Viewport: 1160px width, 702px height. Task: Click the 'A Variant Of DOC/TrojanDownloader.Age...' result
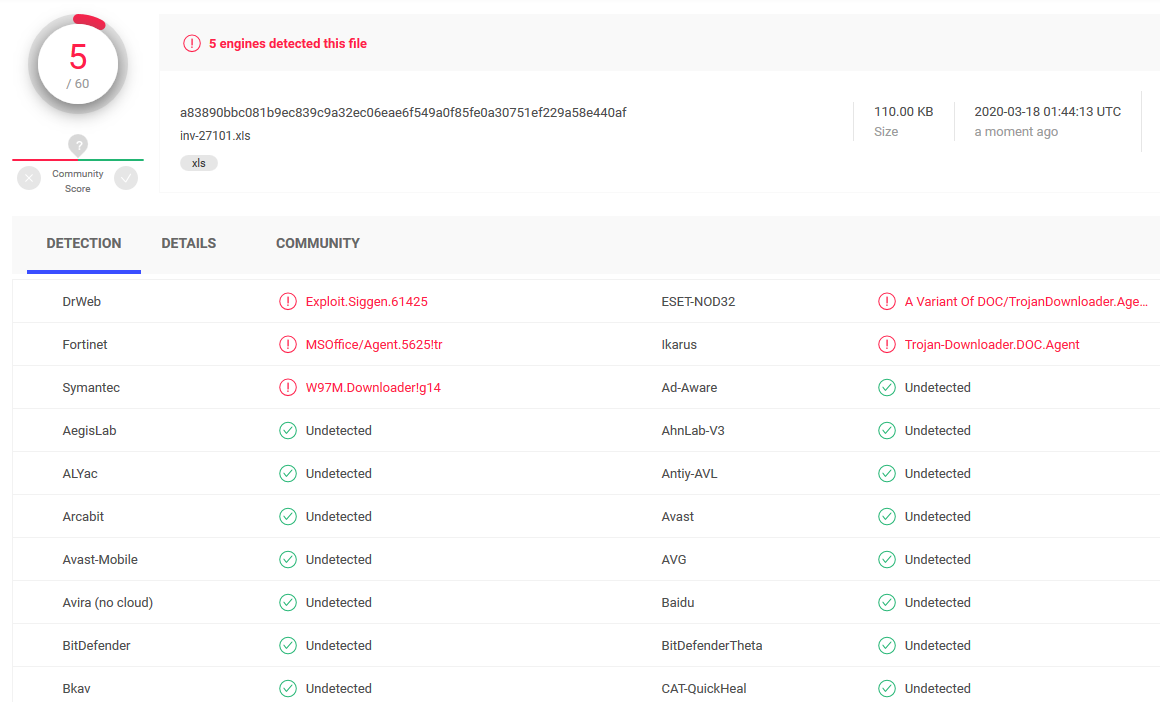pos(1026,302)
